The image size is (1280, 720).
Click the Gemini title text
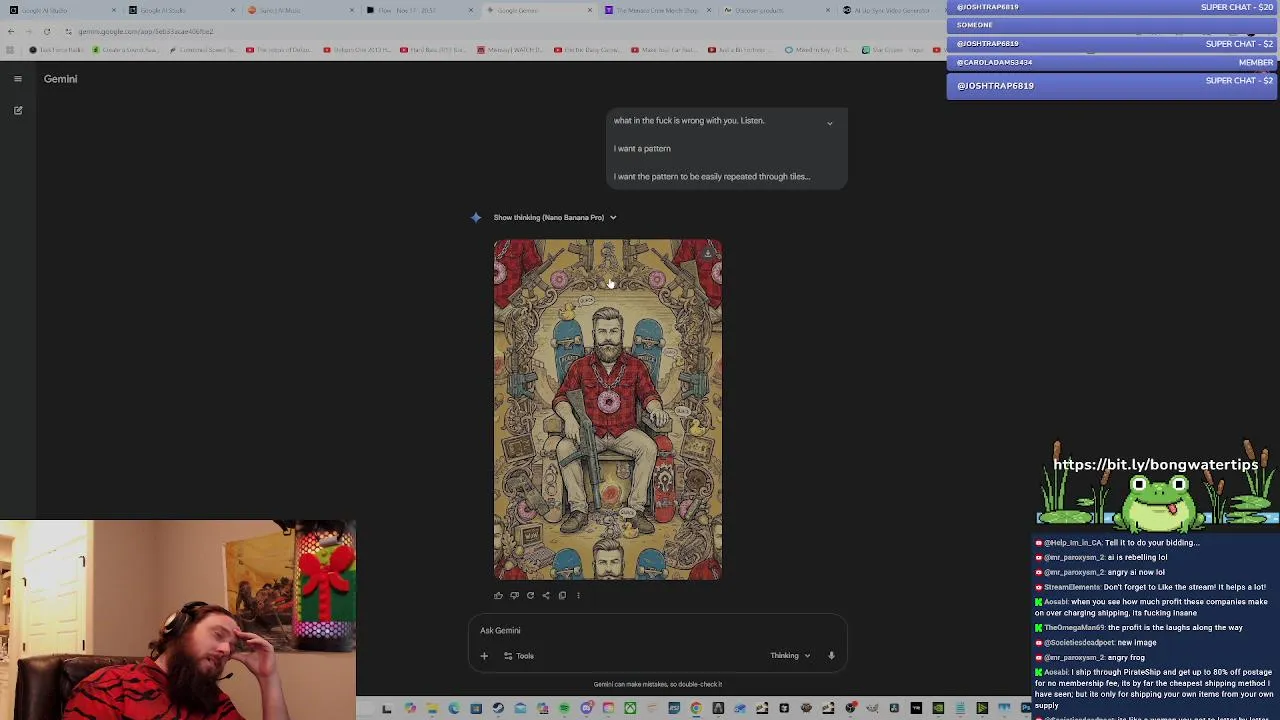60,79
